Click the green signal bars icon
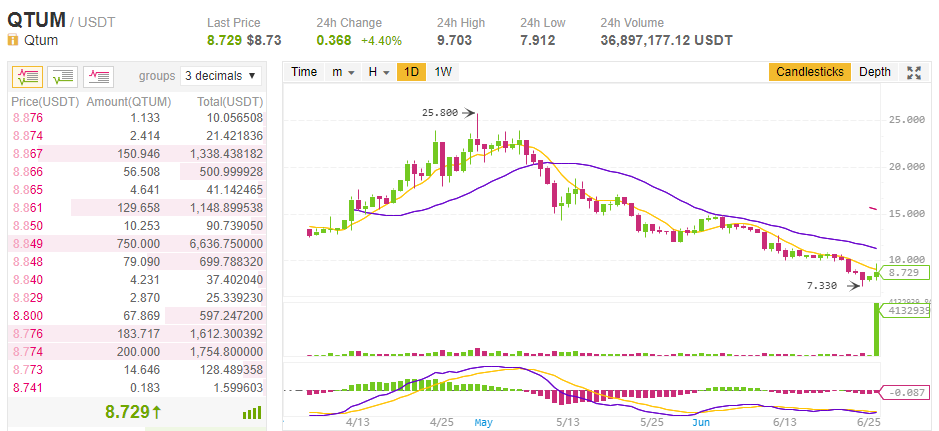The height and width of the screenshot is (431, 939). pyautogui.click(x=252, y=412)
